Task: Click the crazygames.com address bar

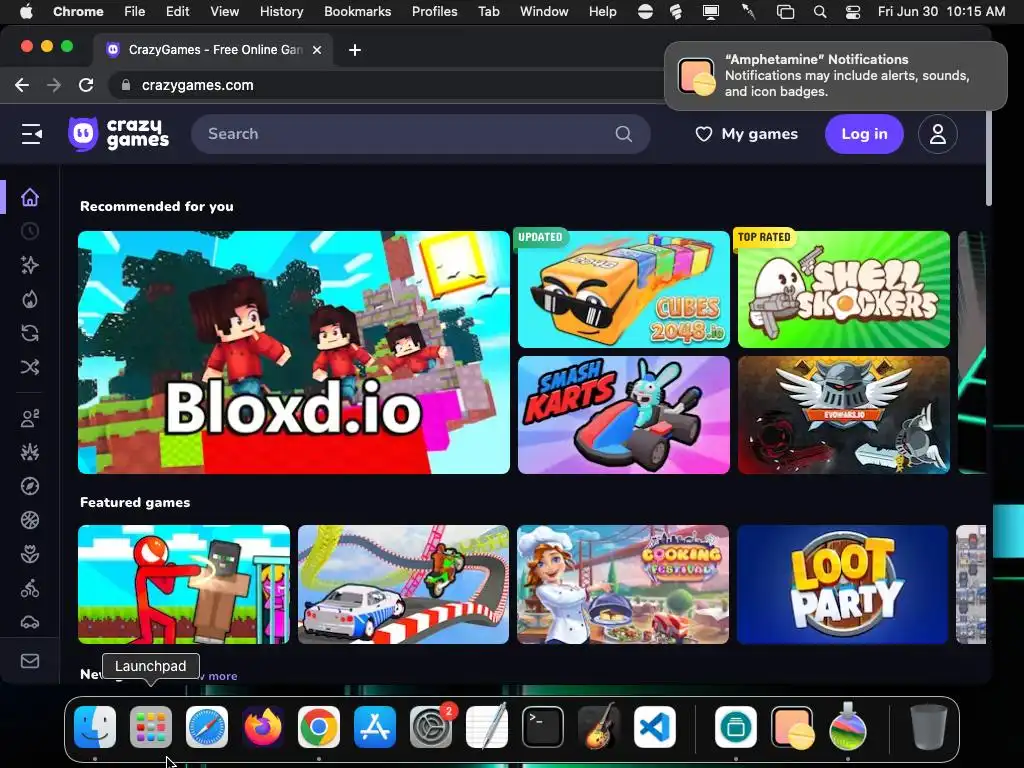Action: coord(197,85)
